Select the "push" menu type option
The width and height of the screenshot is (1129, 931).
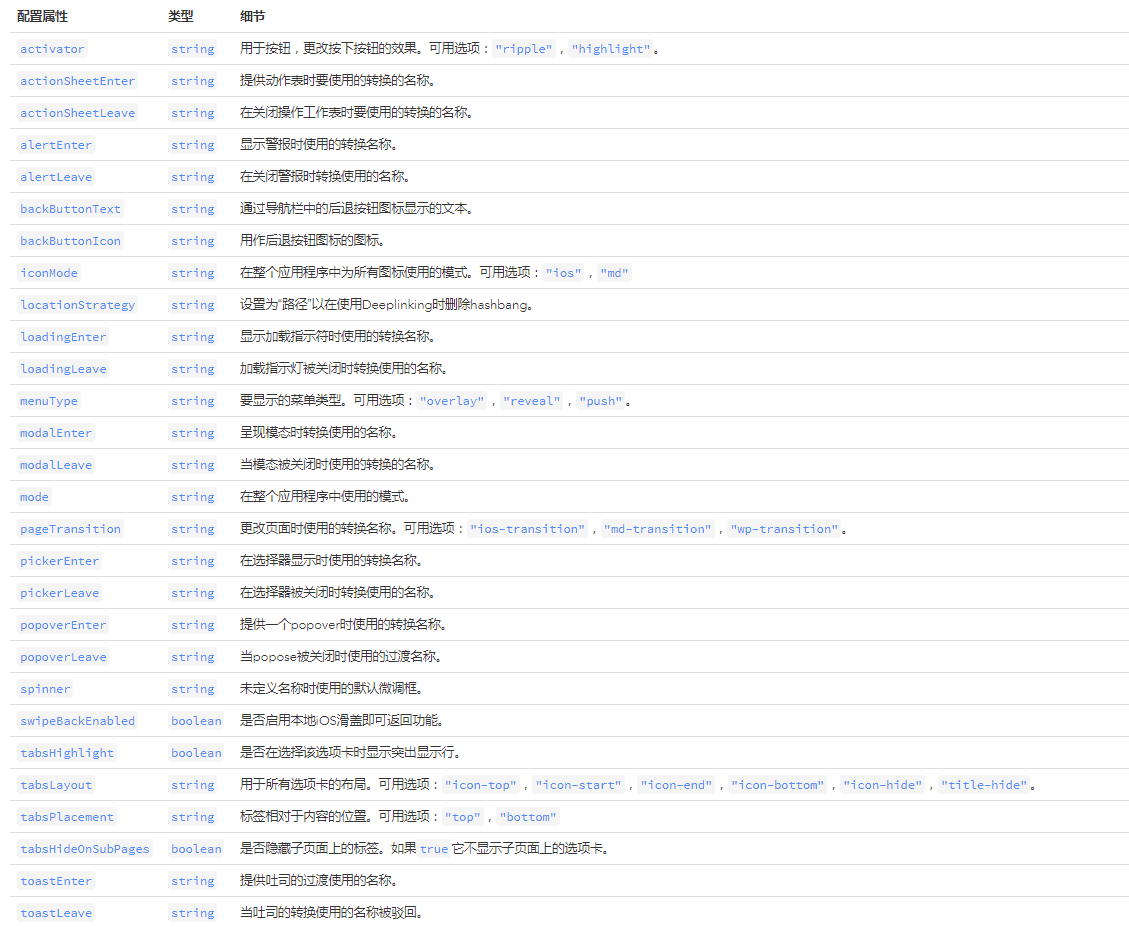point(601,401)
